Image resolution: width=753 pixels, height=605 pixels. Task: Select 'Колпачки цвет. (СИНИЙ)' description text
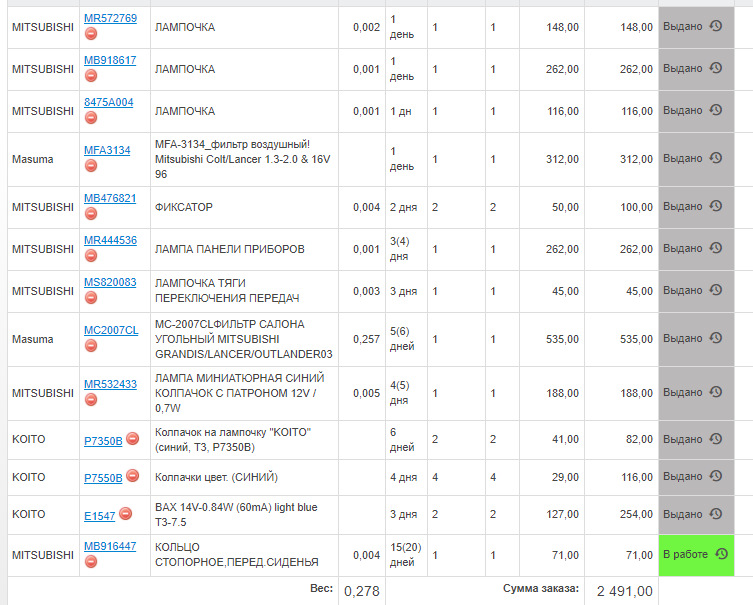click(216, 477)
